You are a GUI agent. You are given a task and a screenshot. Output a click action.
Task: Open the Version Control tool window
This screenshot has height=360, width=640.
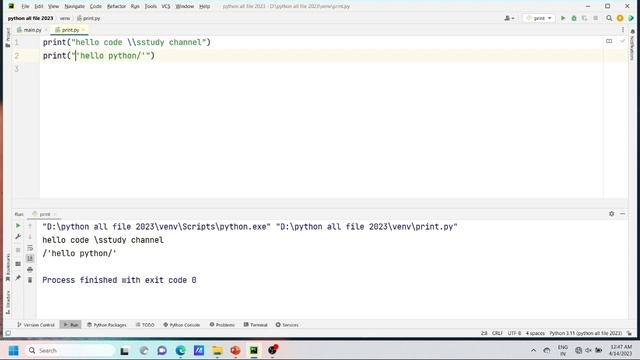pos(36,325)
